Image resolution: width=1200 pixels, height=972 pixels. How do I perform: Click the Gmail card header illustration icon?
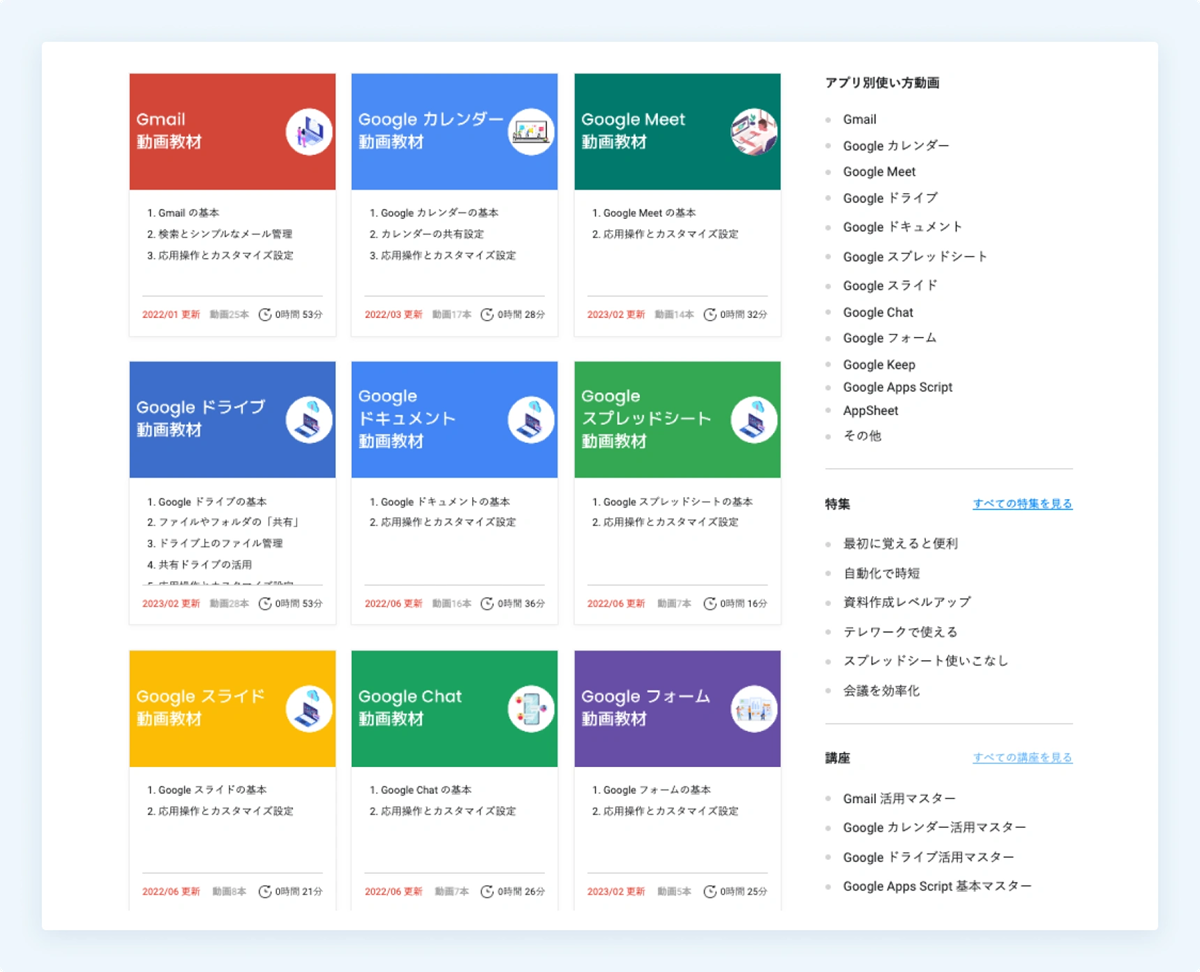click(308, 130)
